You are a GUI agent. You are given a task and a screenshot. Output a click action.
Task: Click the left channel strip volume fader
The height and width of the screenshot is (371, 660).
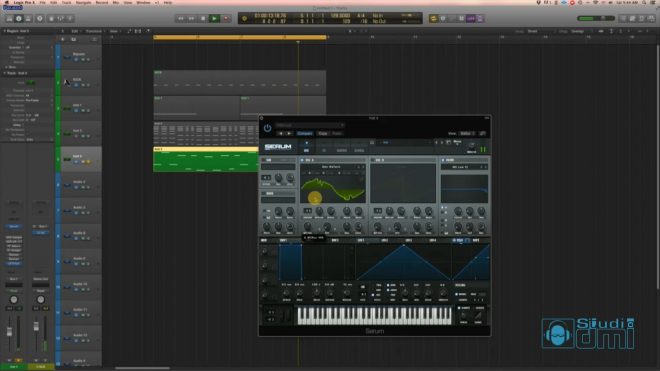9,332
